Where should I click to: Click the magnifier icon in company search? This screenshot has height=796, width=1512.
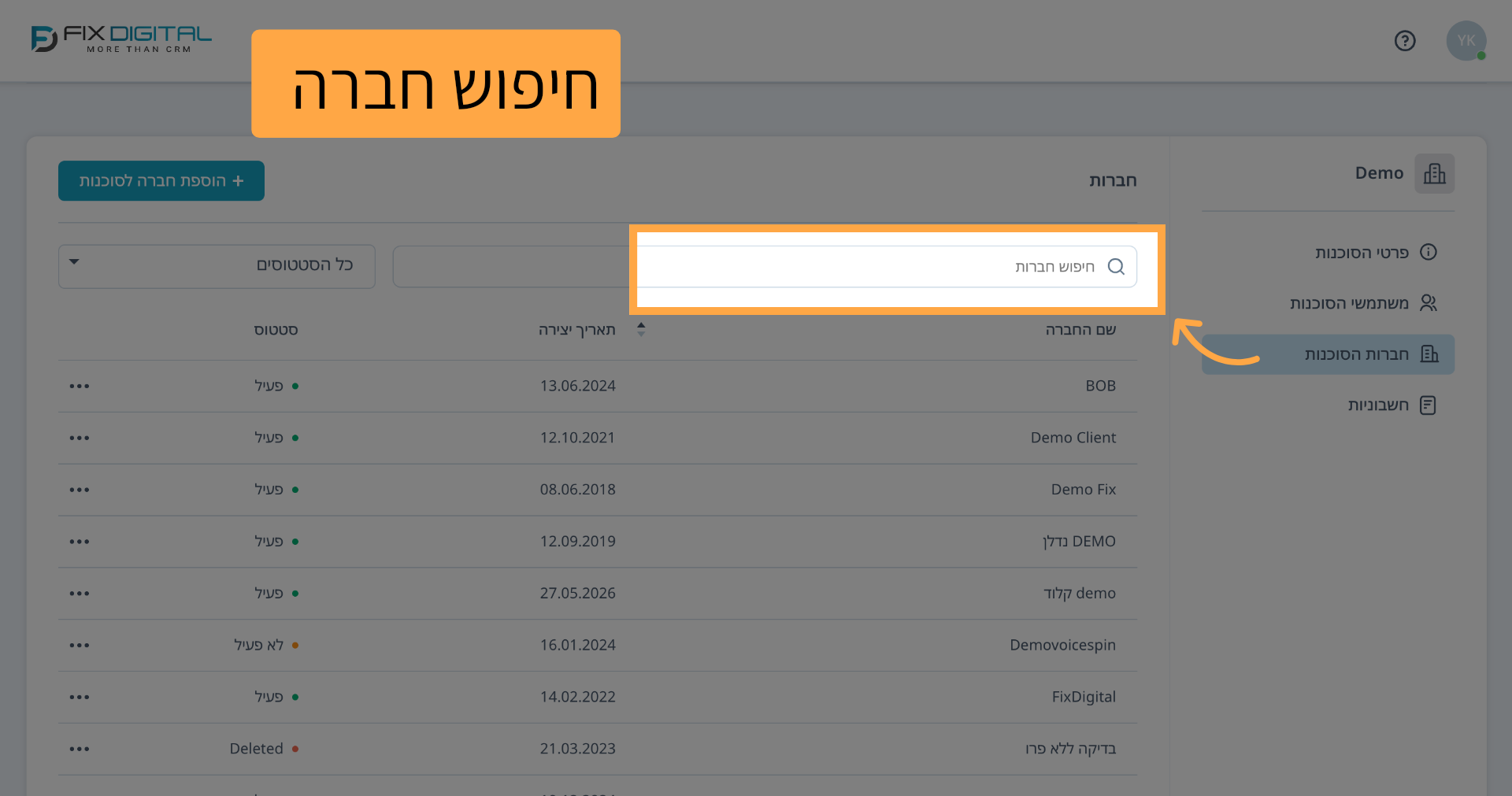tap(1116, 266)
